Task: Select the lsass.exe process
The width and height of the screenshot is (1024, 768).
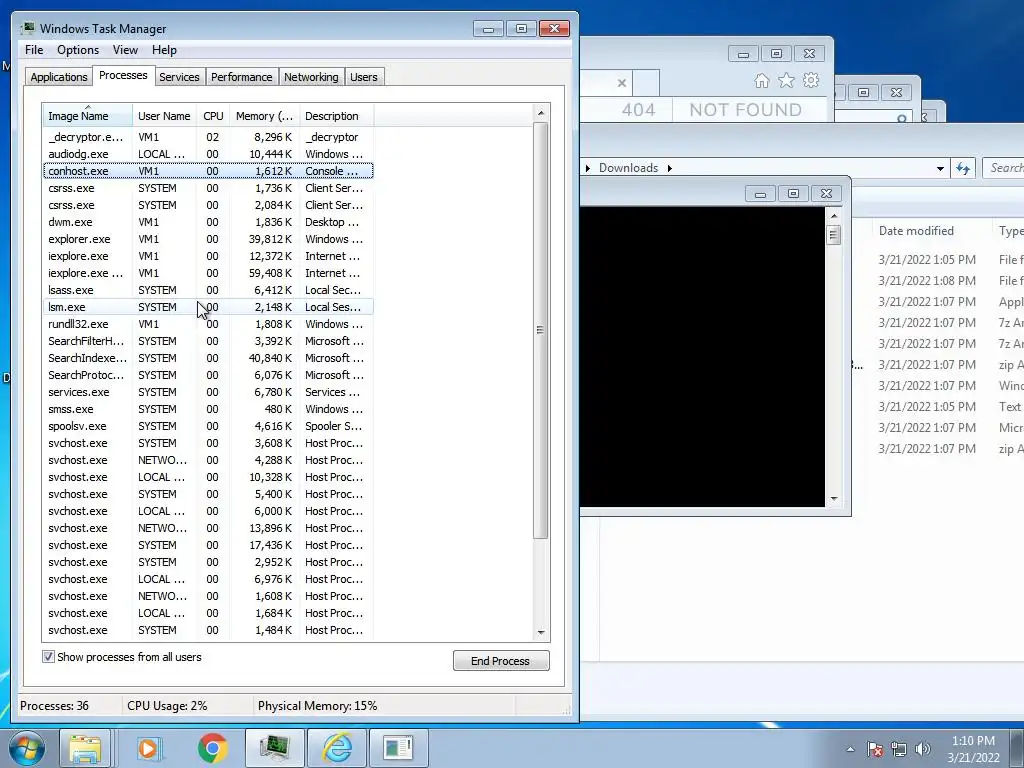Action: [x=208, y=290]
